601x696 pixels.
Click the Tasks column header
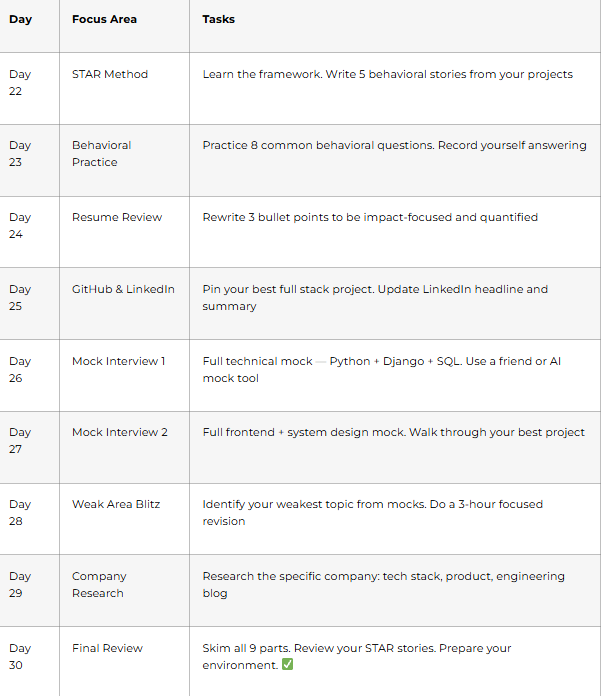pyautogui.click(x=218, y=20)
